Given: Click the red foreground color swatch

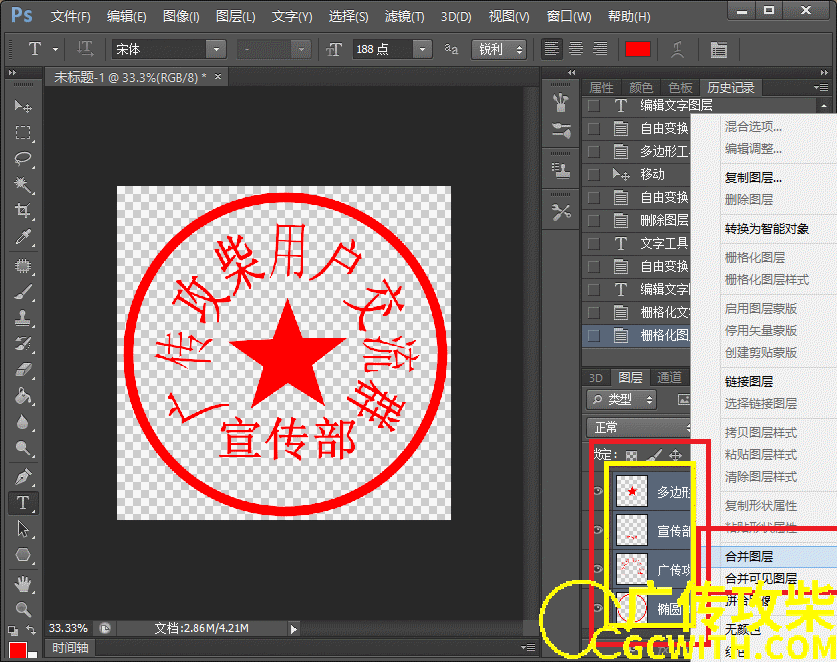Looking at the screenshot, I should point(18,650).
